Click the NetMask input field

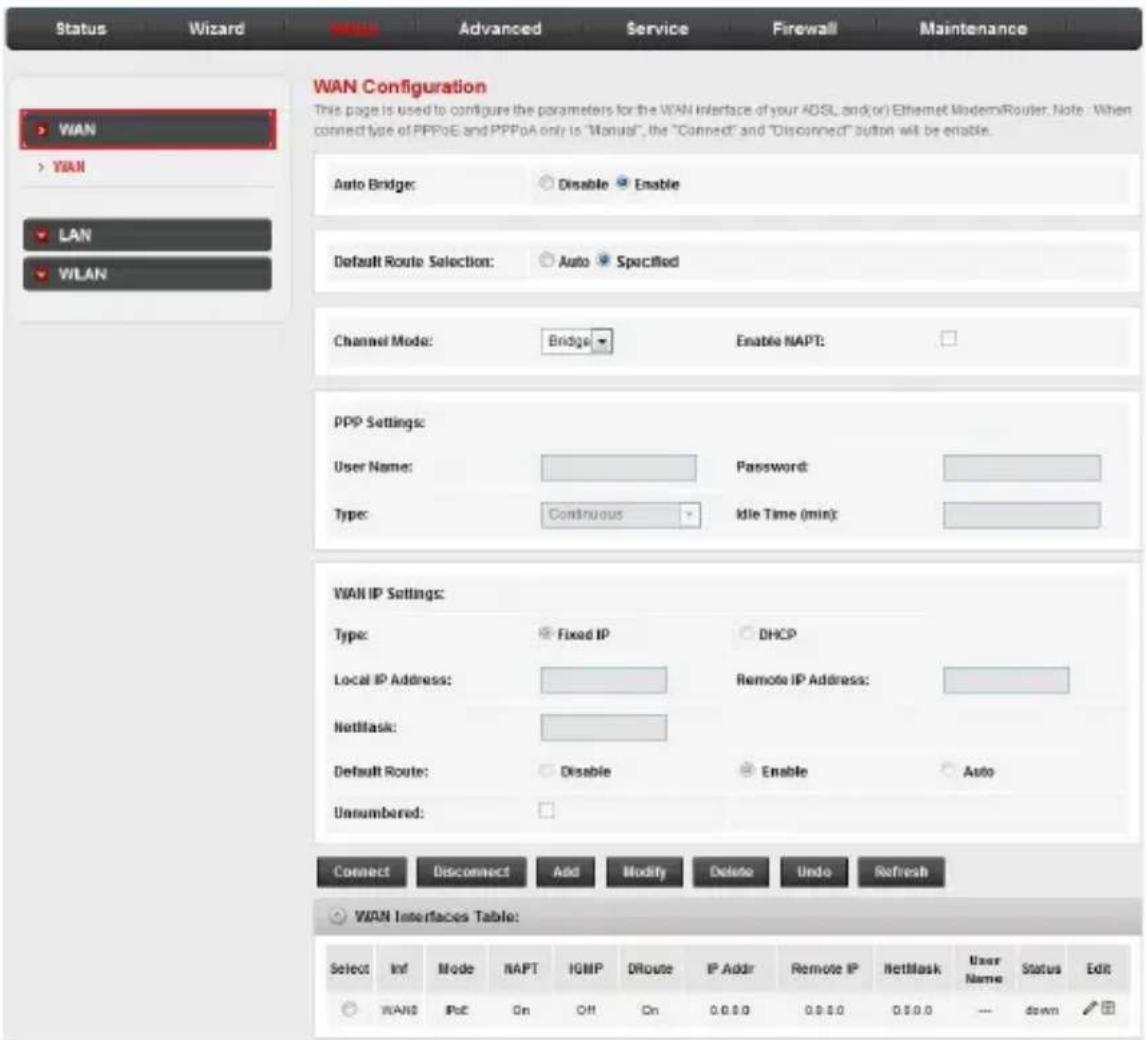pos(604,727)
